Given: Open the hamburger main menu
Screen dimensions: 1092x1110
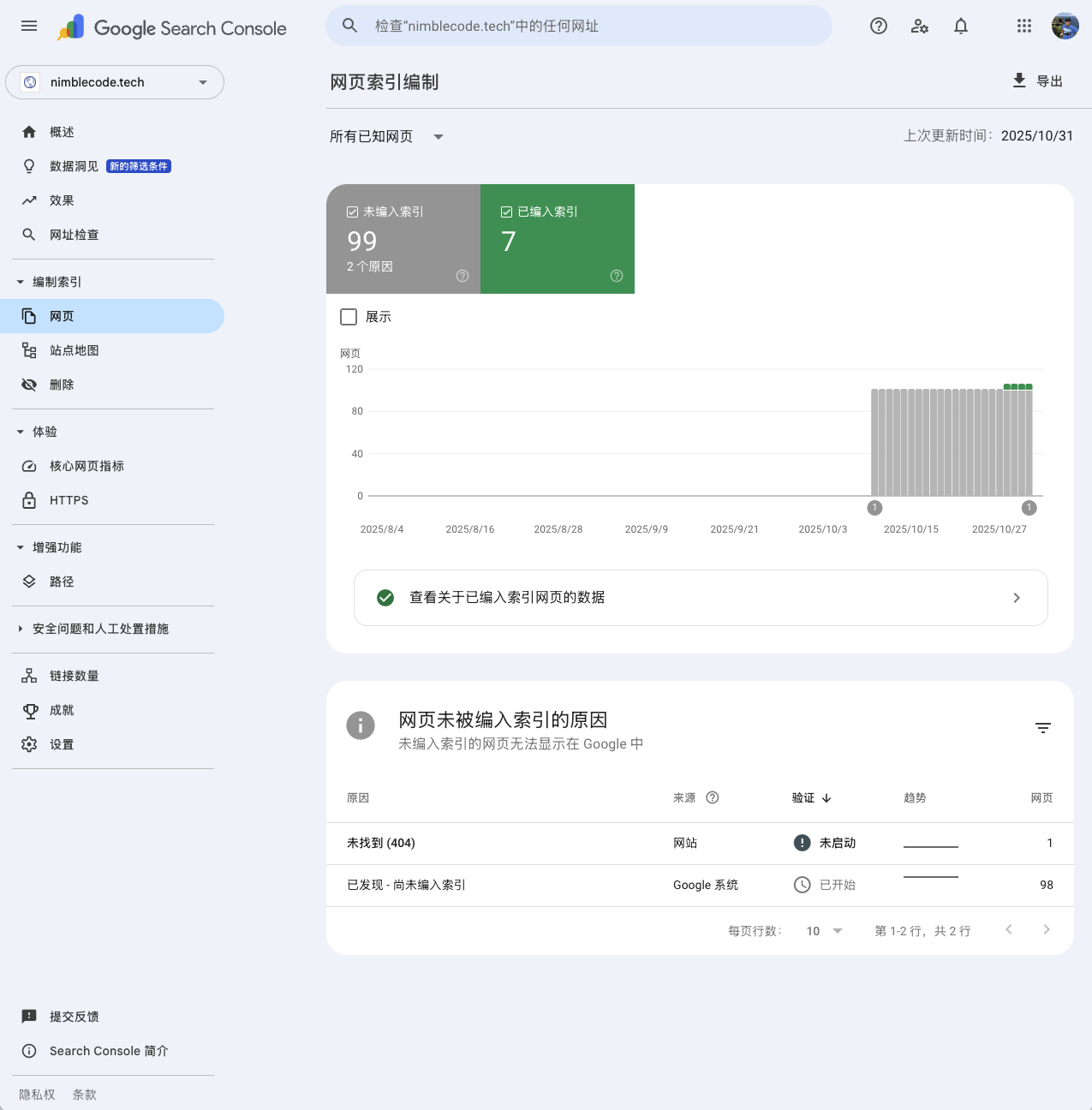Looking at the screenshot, I should coord(29,26).
